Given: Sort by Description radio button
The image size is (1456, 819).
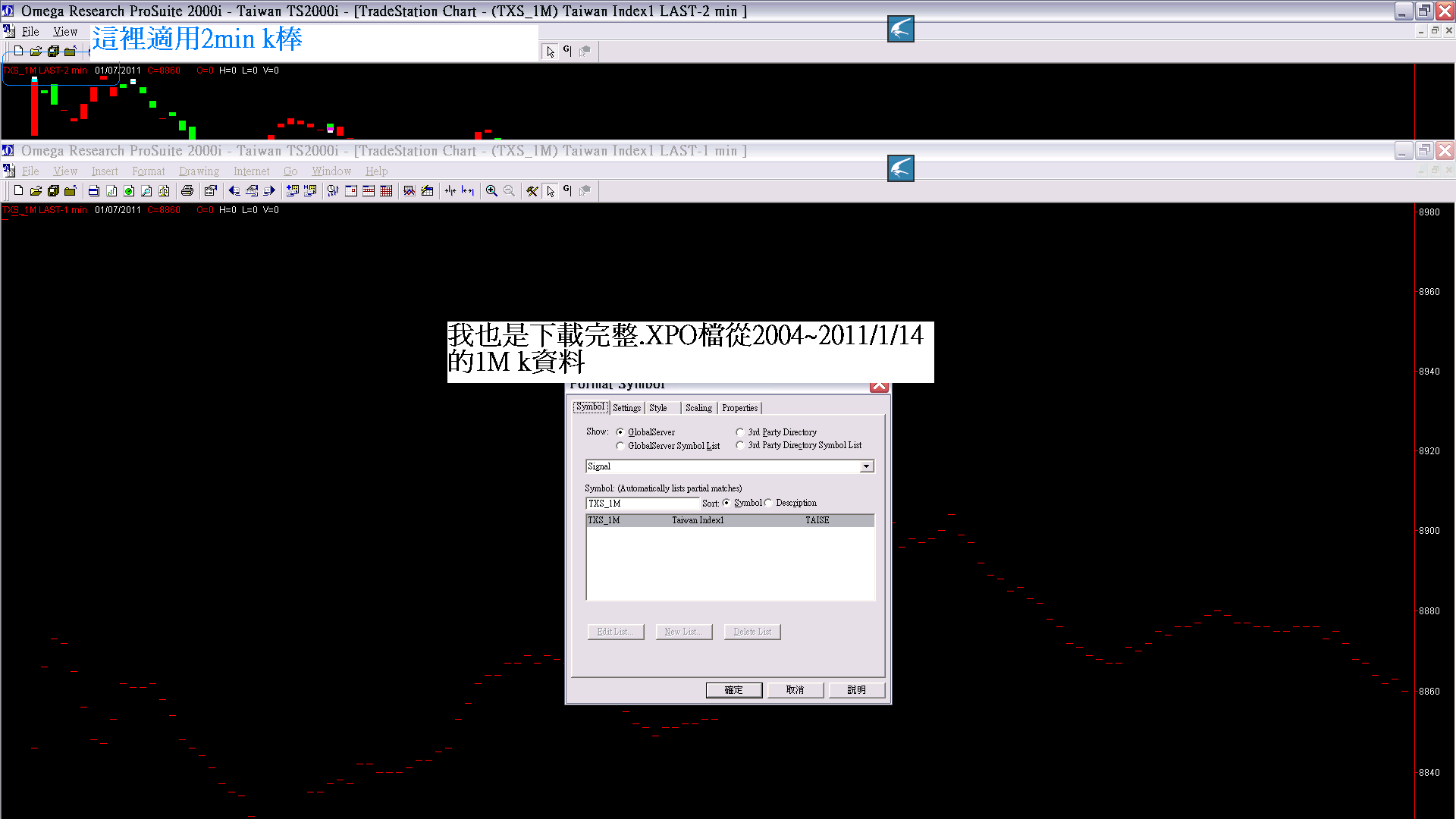Looking at the screenshot, I should click(768, 503).
